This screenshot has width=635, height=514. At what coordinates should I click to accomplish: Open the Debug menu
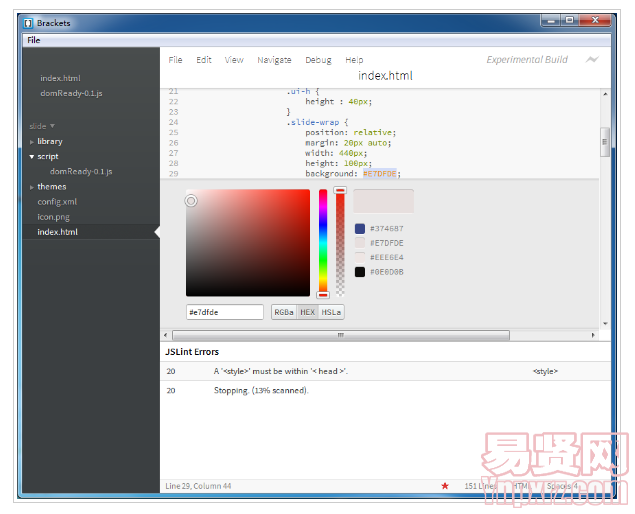click(x=318, y=60)
